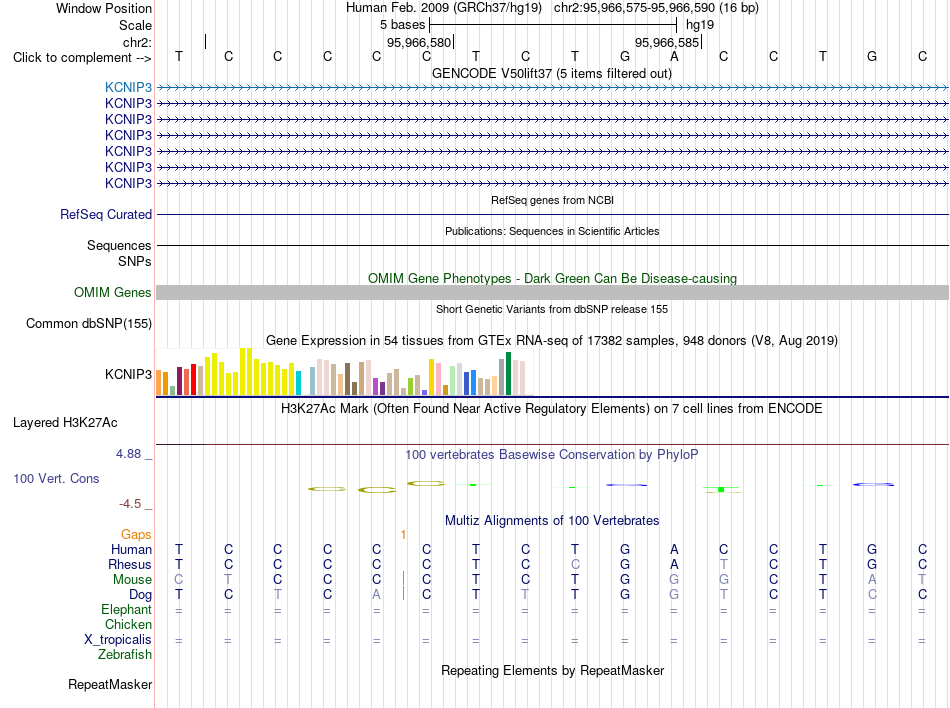This screenshot has height=708, width=950.
Task: Select the Chicken species label
Action: pyautogui.click(x=128, y=624)
